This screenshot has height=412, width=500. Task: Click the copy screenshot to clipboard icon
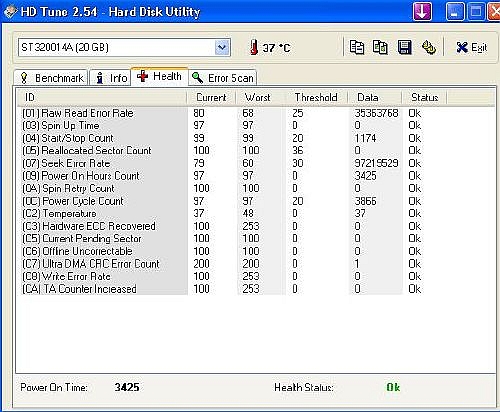[380, 47]
